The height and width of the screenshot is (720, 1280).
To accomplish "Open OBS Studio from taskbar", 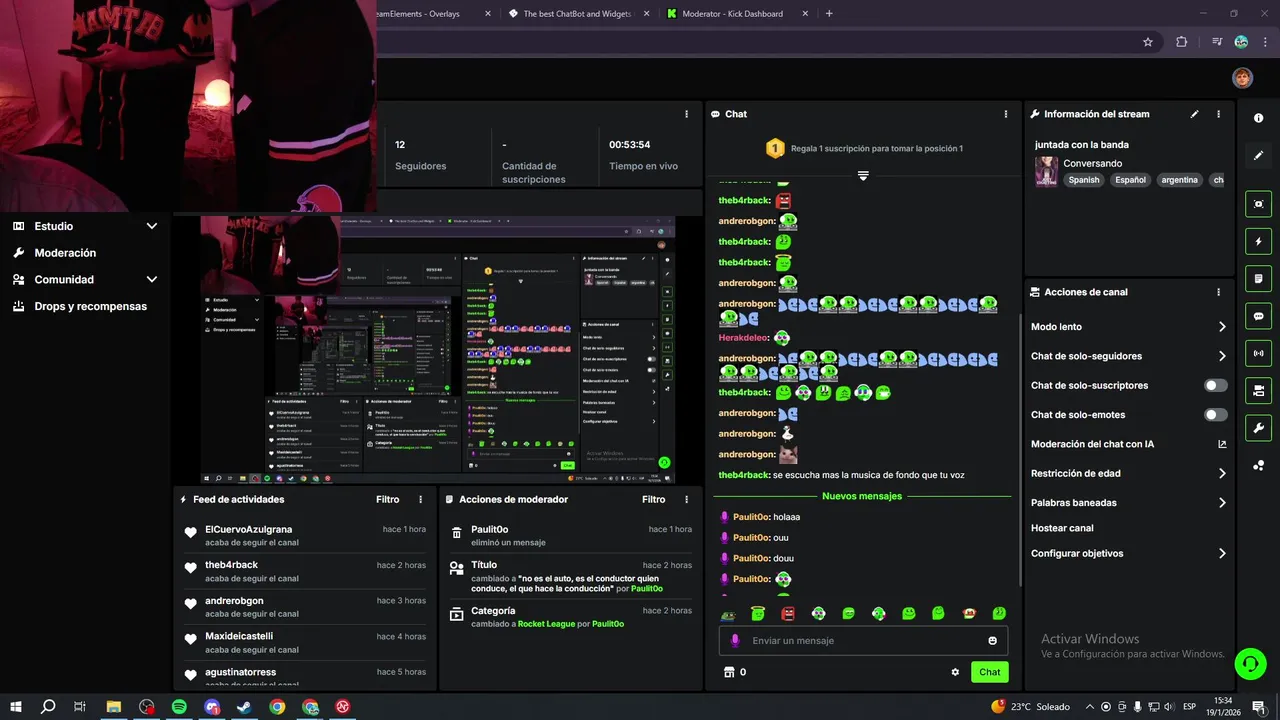I will [147, 707].
